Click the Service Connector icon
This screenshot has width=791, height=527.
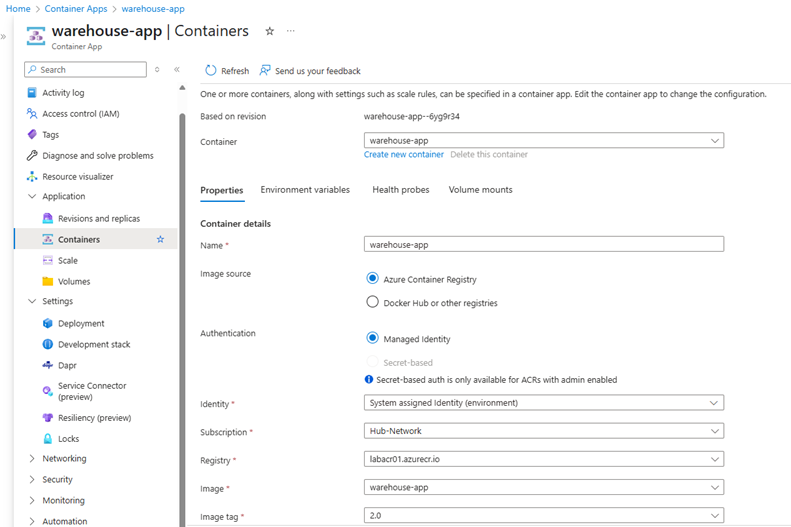(x=47, y=391)
